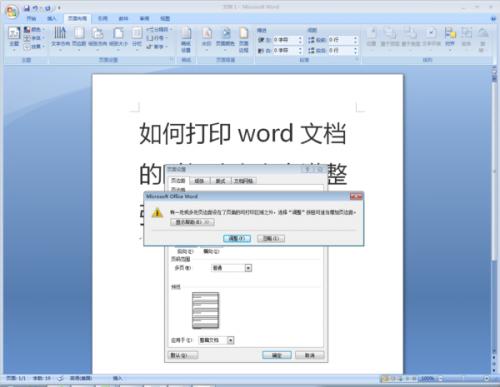The width and height of the screenshot is (500, 387).
Task: Open theme Colors menu
Action: coord(33,30)
